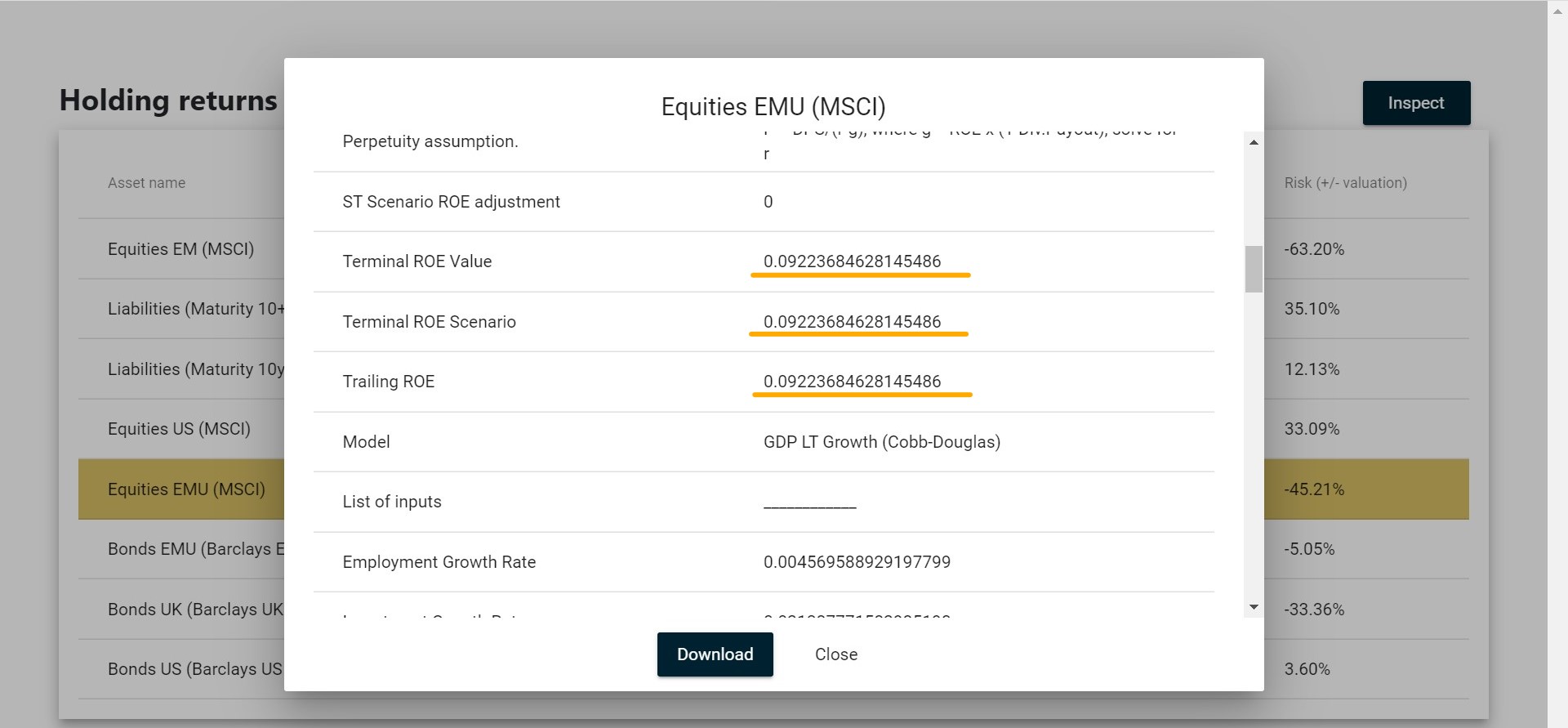Click the Asset name column header
Image resolution: width=1568 pixels, height=728 pixels.
coord(147,183)
